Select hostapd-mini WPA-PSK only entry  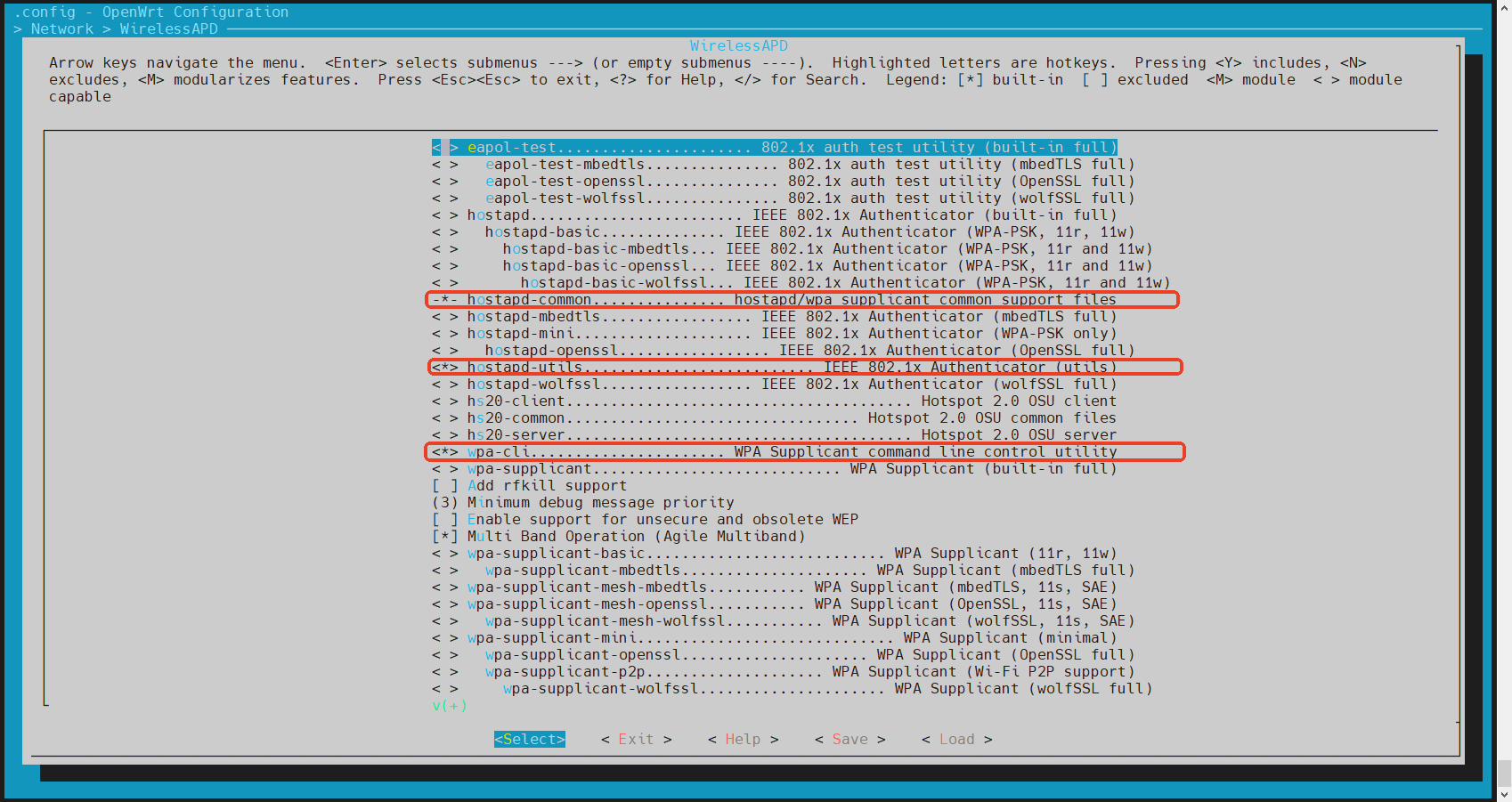pyautogui.click(x=791, y=334)
